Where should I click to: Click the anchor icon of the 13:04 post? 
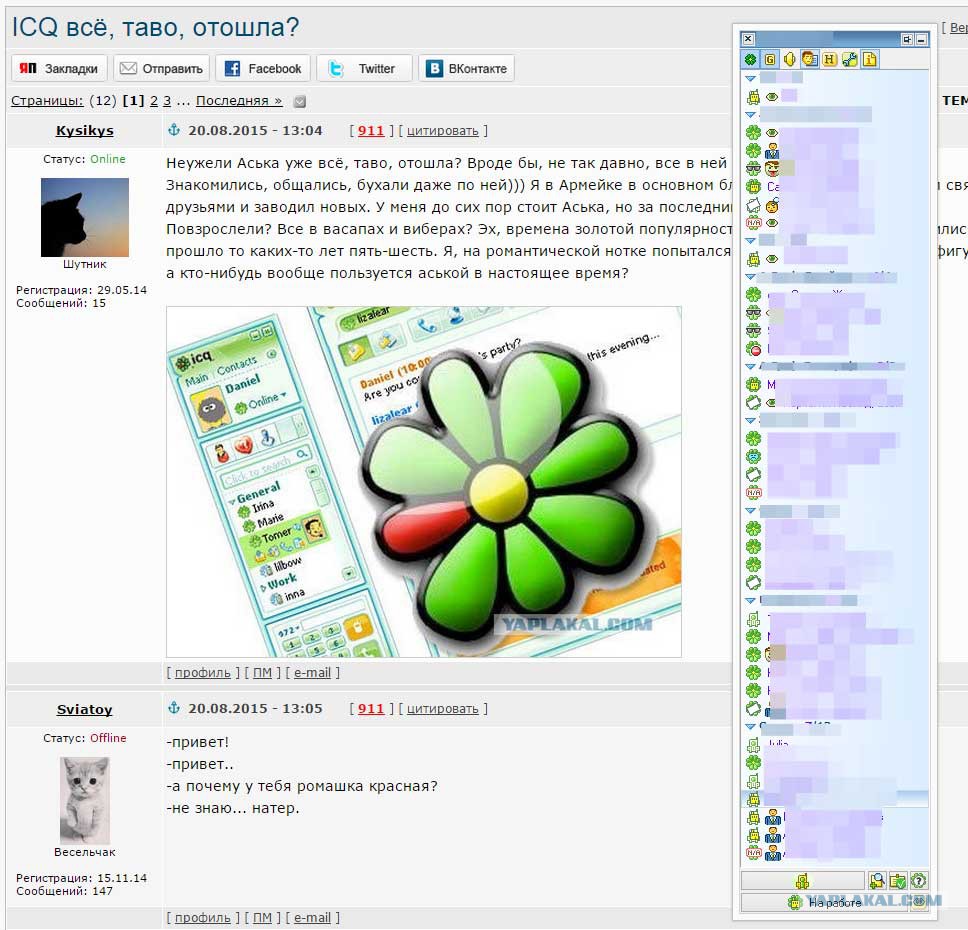point(174,130)
